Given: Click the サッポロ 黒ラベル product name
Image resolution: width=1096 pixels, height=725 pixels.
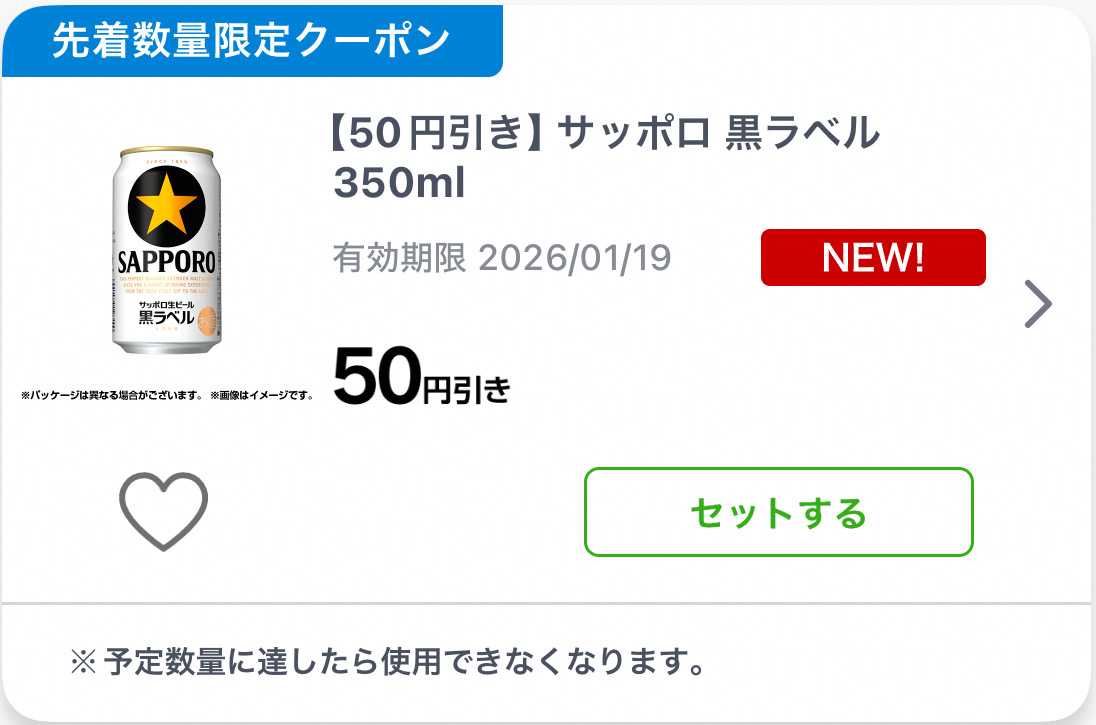Looking at the screenshot, I should [719, 133].
